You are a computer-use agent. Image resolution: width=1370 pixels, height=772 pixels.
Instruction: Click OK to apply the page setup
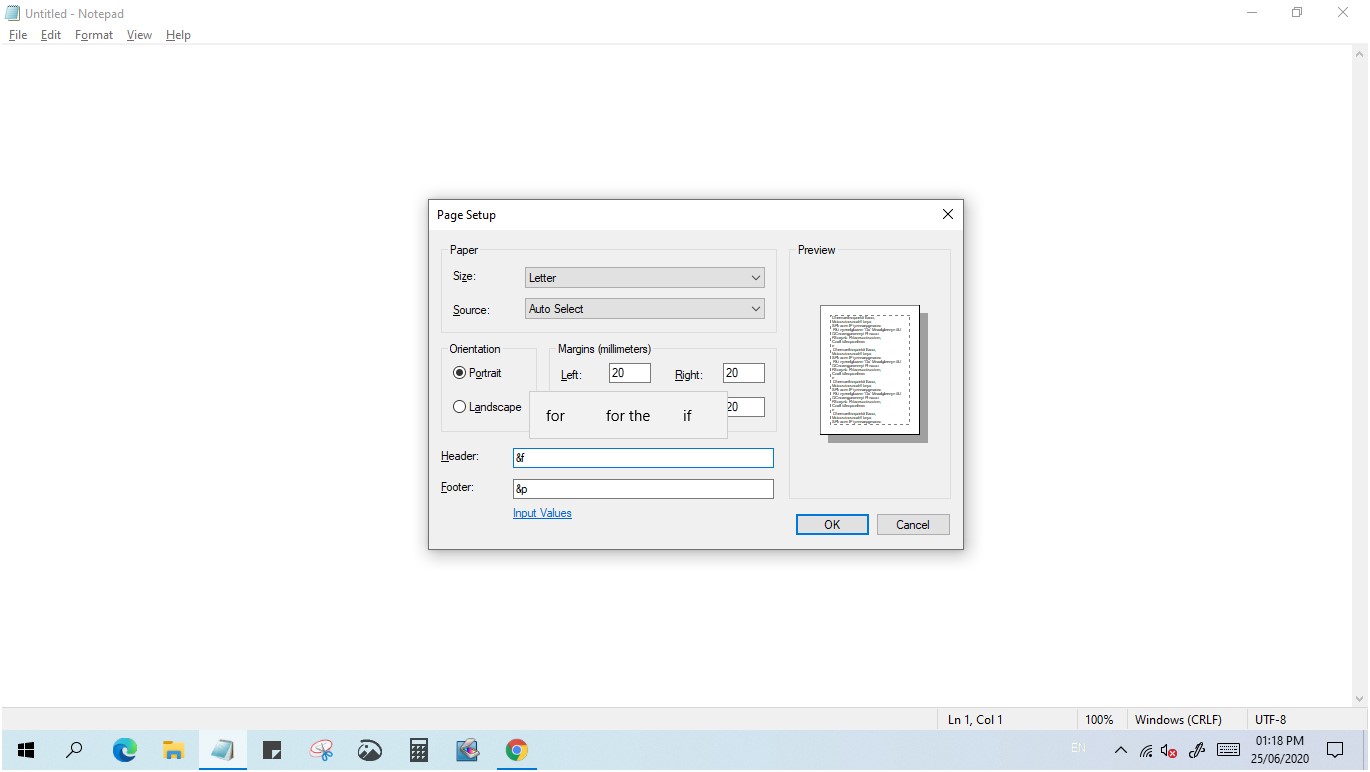tap(831, 524)
